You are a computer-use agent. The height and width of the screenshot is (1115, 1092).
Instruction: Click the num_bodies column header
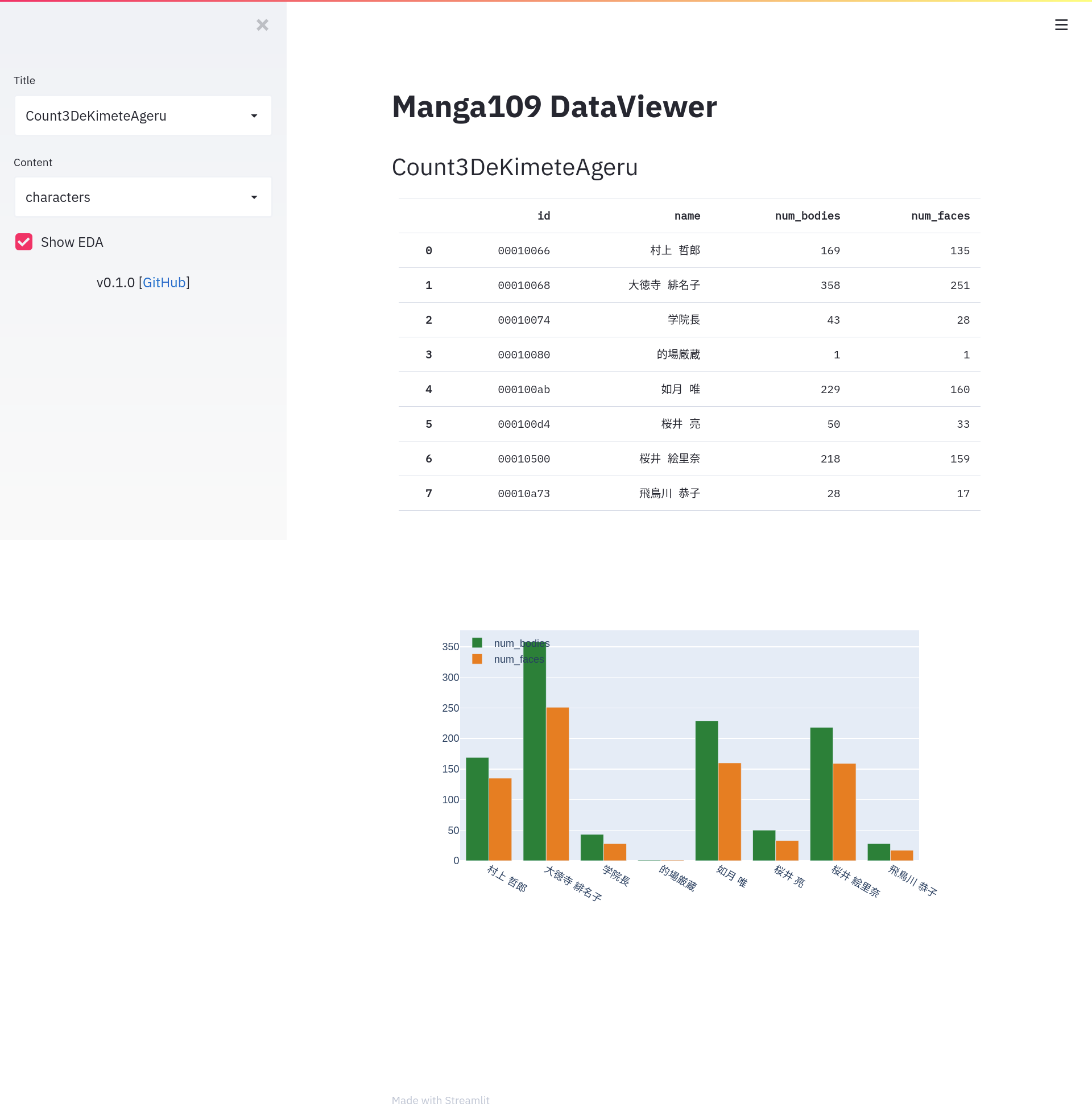tap(807, 216)
